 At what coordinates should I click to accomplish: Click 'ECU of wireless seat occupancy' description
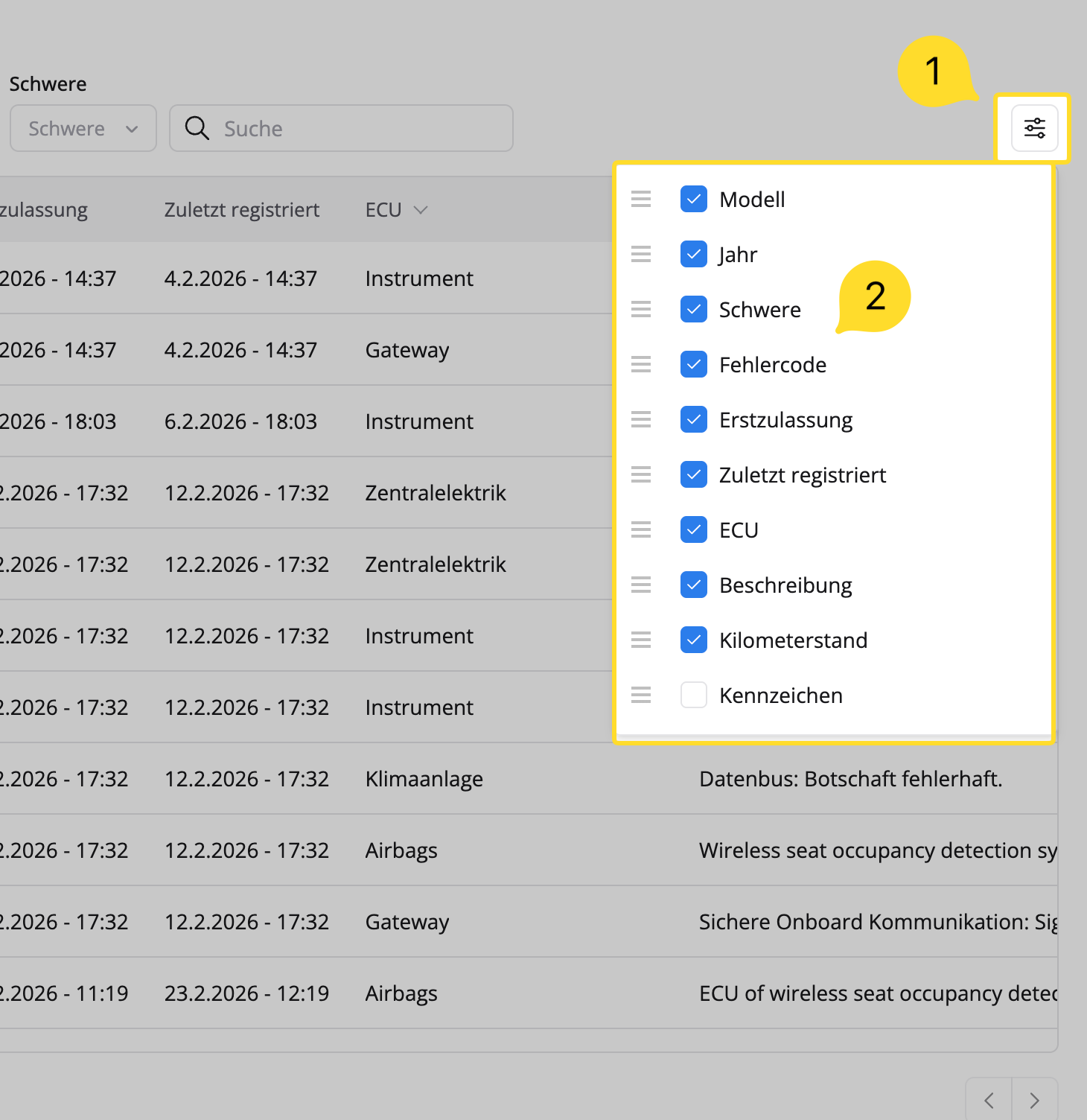(x=879, y=993)
